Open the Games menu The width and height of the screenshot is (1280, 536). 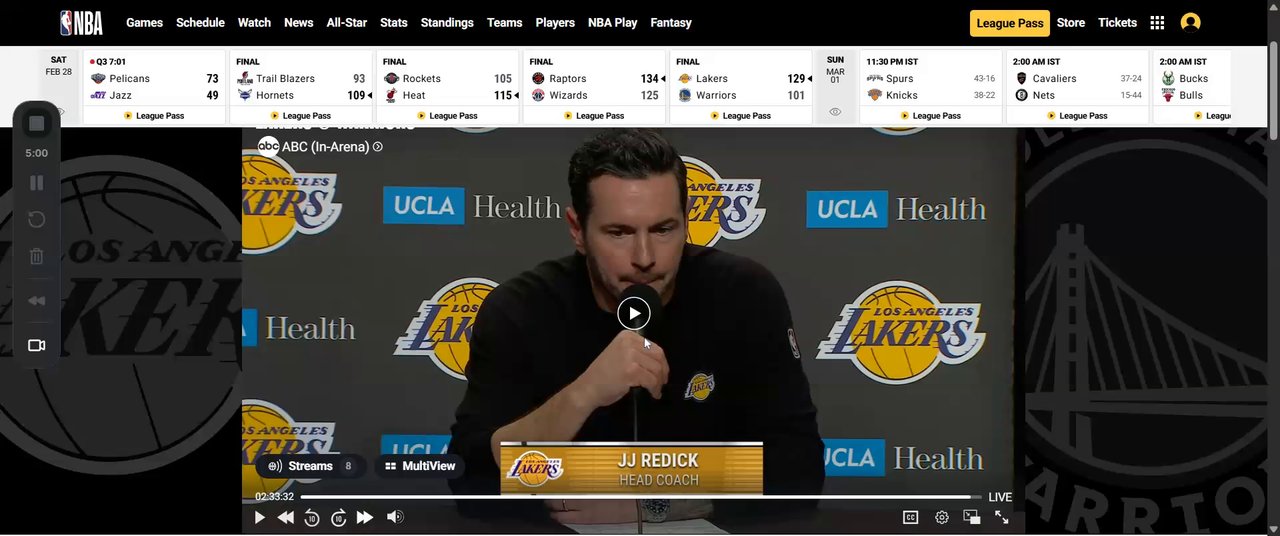click(144, 23)
